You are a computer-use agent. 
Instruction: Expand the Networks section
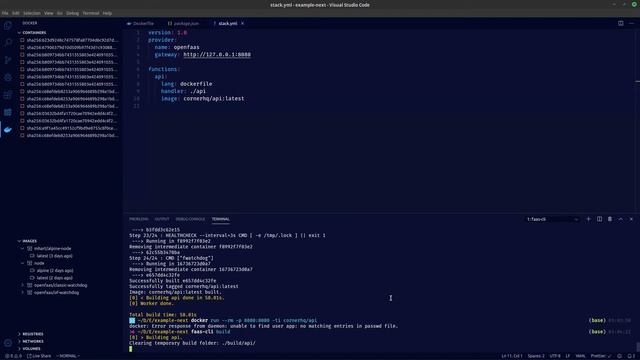coord(19,341)
